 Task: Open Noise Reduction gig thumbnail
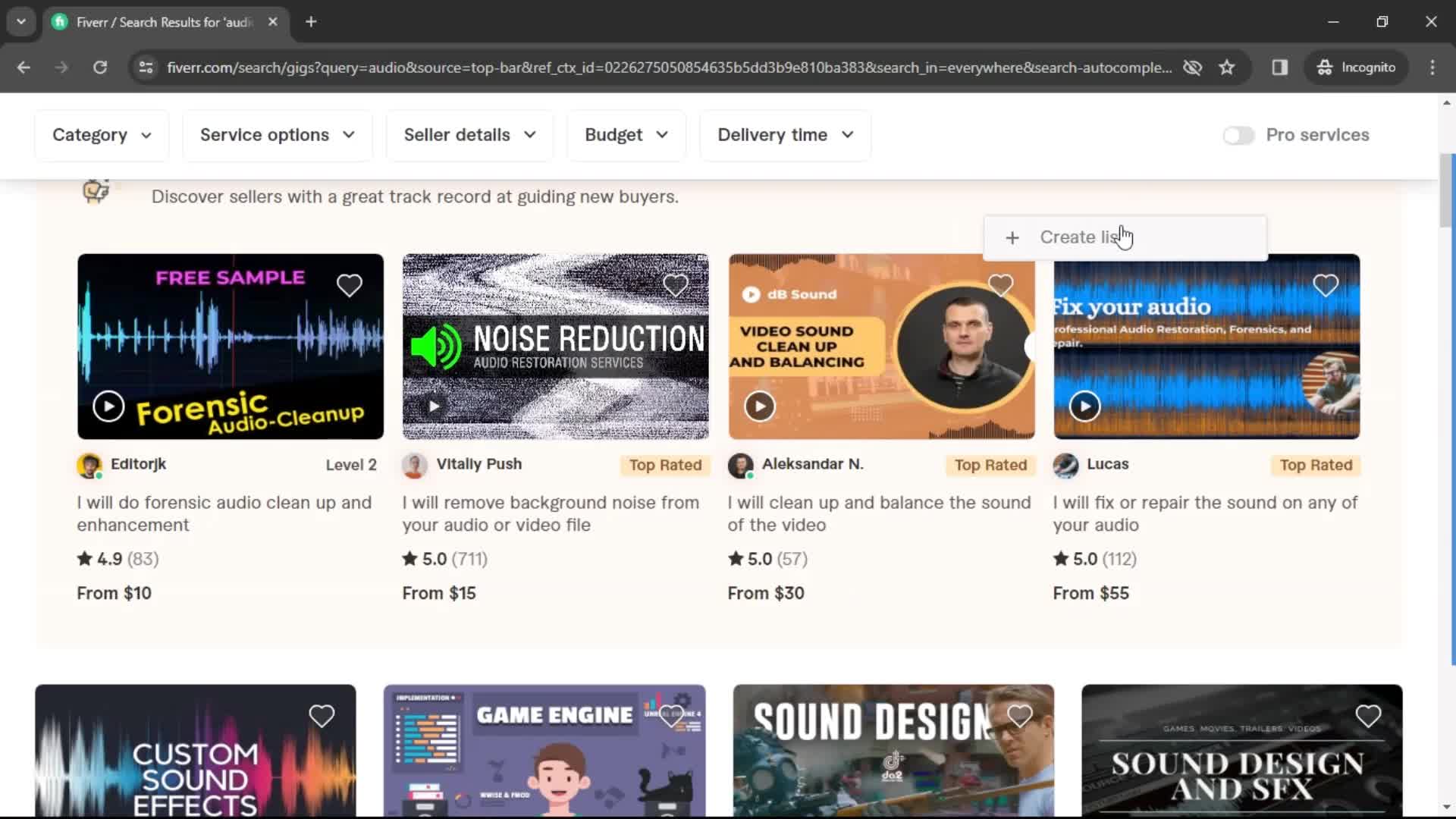coord(556,347)
